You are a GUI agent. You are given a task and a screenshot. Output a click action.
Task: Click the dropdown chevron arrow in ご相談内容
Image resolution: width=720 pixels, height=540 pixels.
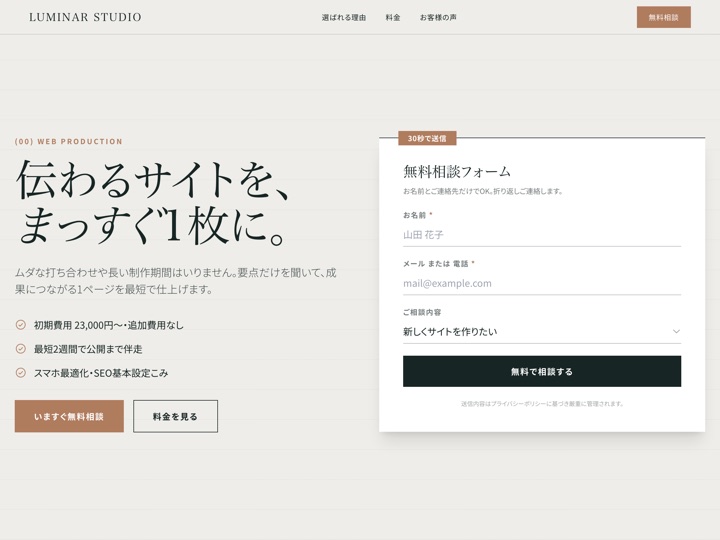(676, 332)
